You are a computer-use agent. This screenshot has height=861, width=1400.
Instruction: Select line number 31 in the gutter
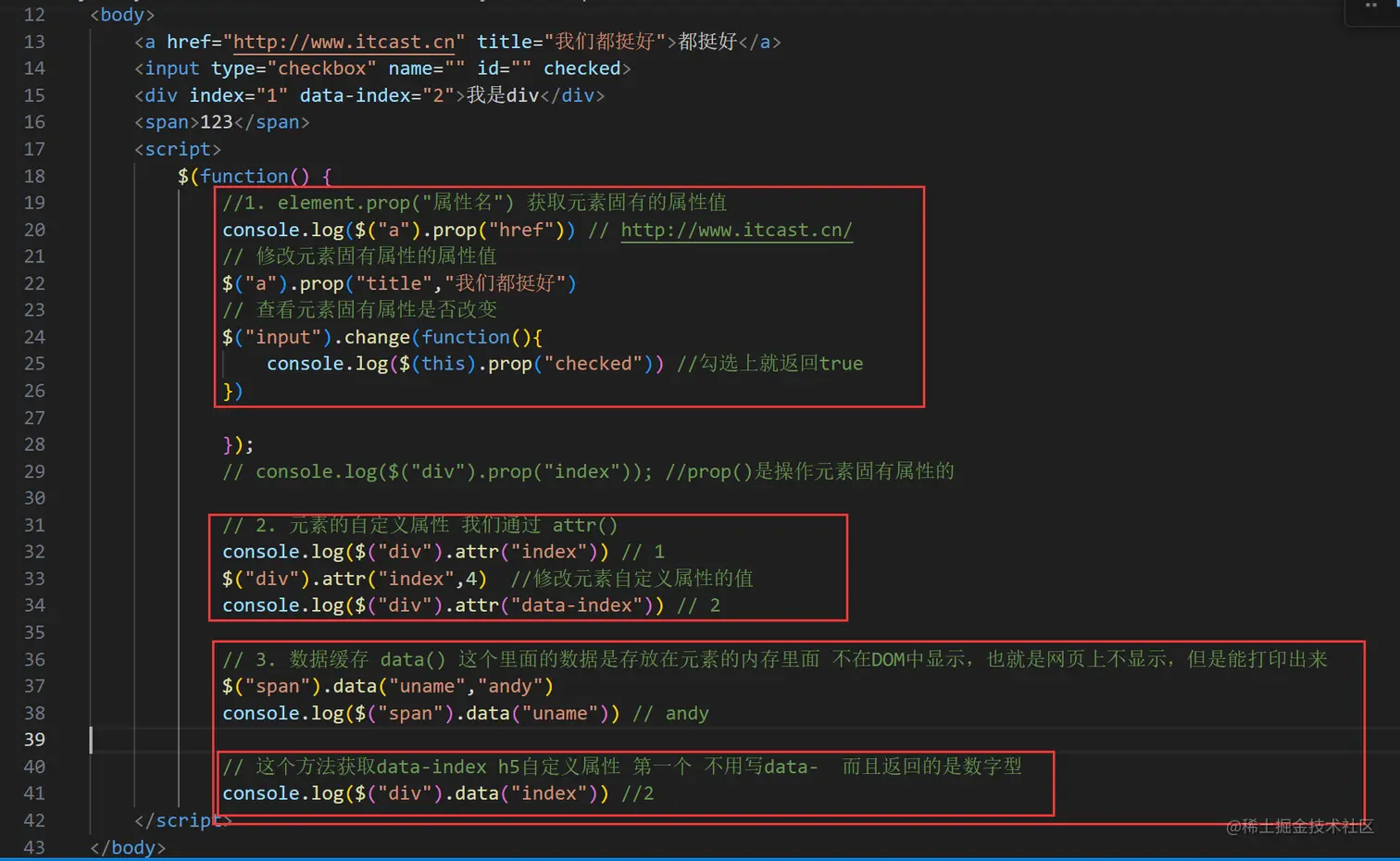(34, 525)
